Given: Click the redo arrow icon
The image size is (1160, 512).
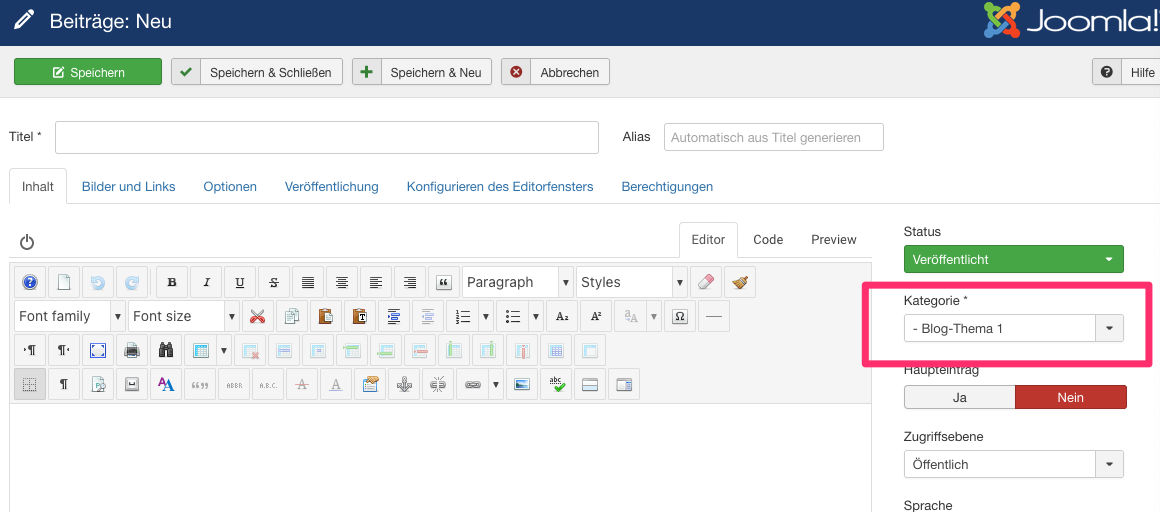Looking at the screenshot, I should click(132, 282).
